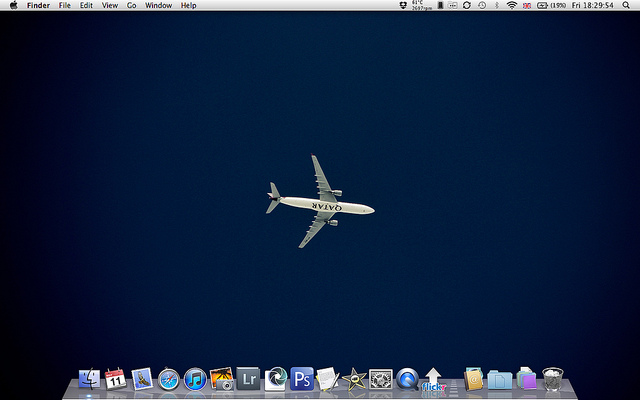
Task: Click Dropbox icon in menu bar
Action: click(403, 5)
